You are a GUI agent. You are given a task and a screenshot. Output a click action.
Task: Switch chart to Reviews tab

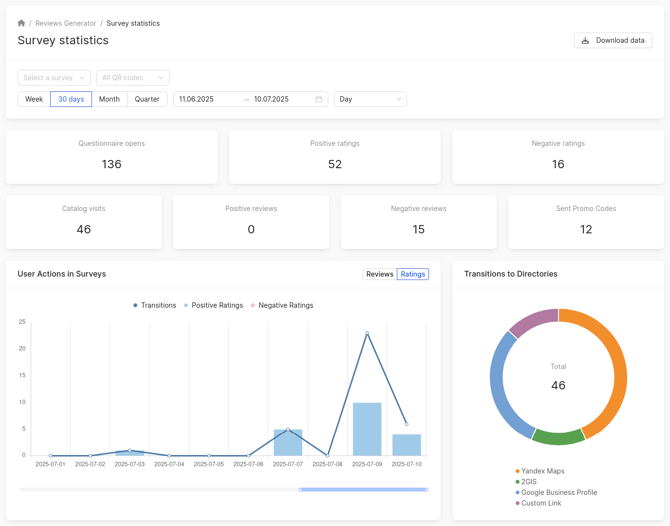pyautogui.click(x=379, y=274)
